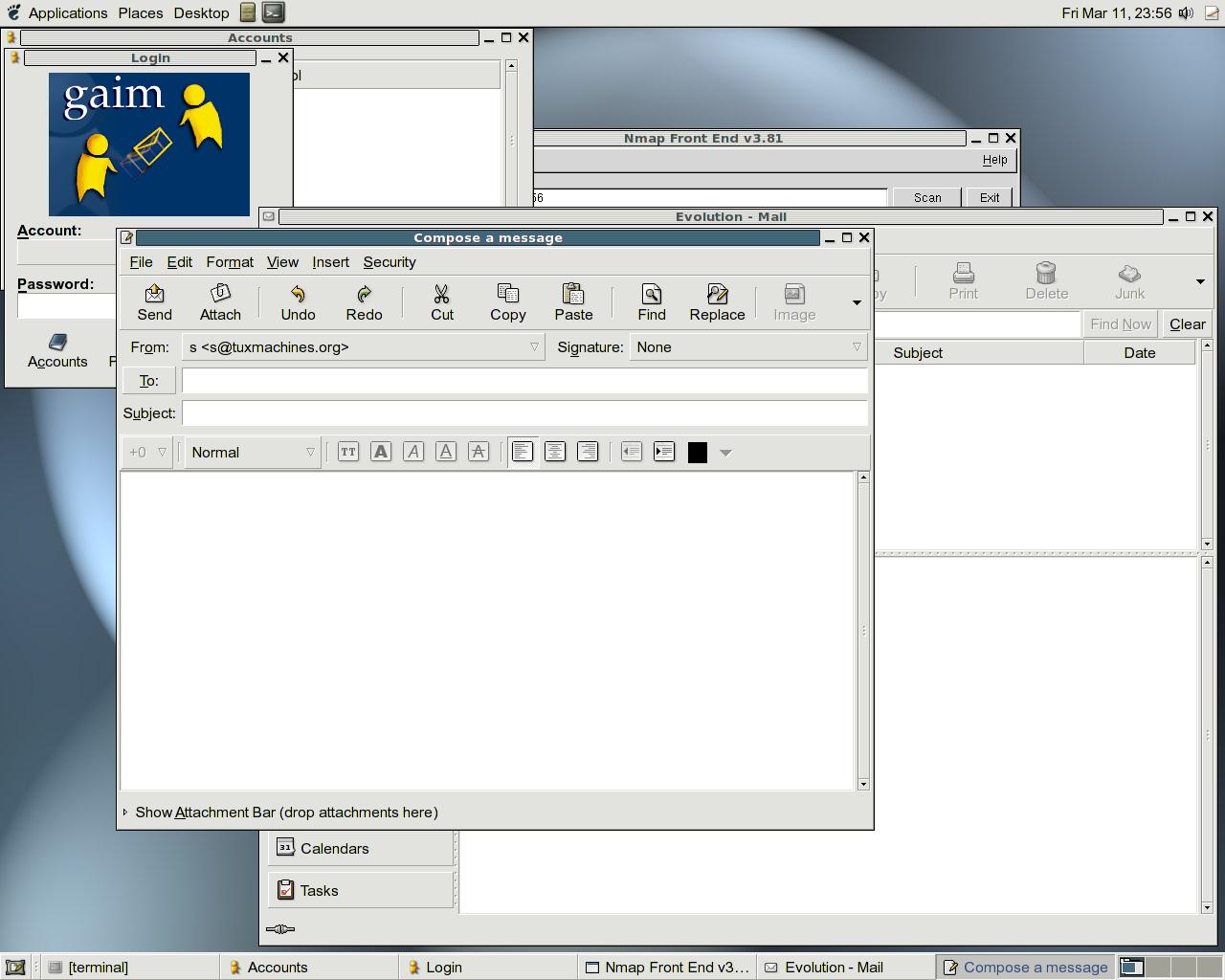Click the Password field in Gaim Login
Image resolution: width=1225 pixels, height=980 pixels.
pyautogui.click(x=67, y=306)
